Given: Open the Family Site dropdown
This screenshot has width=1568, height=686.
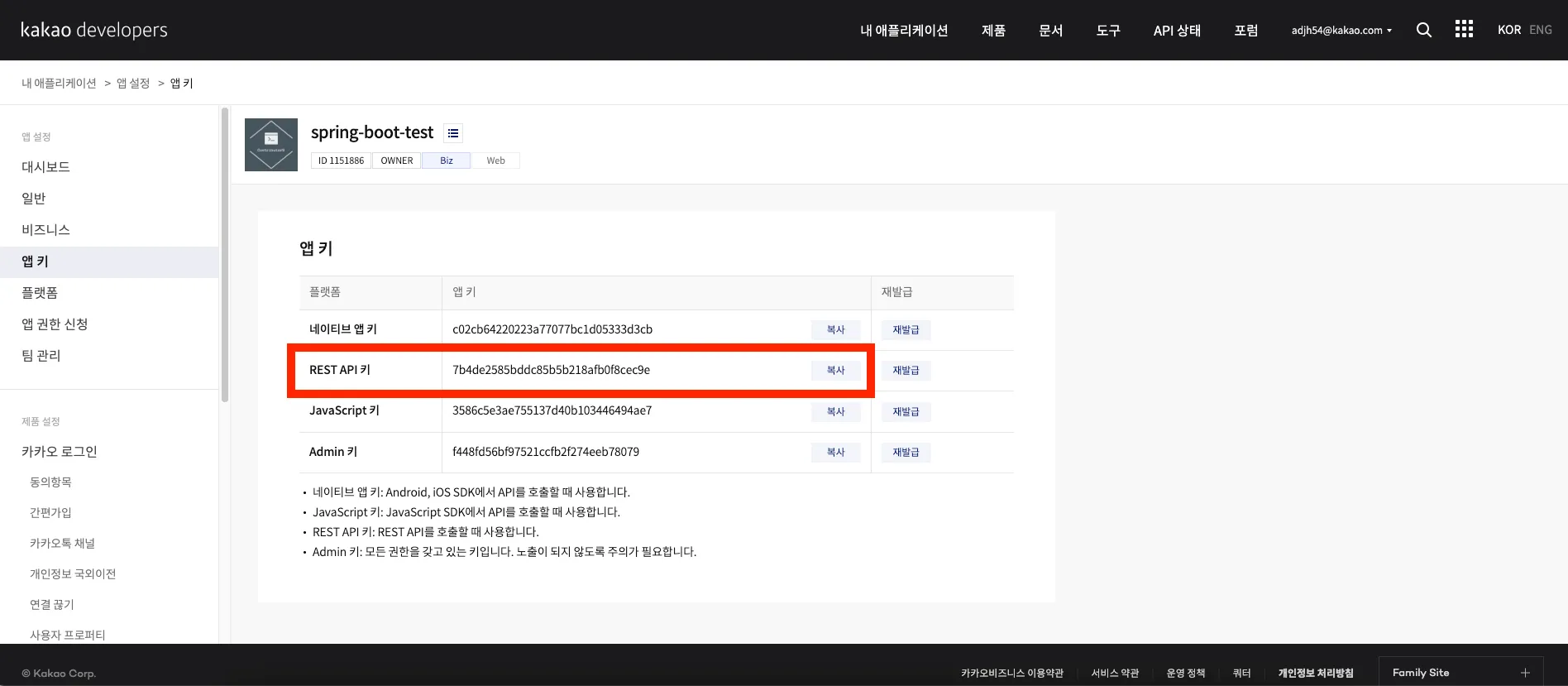Looking at the screenshot, I should [x=1462, y=672].
